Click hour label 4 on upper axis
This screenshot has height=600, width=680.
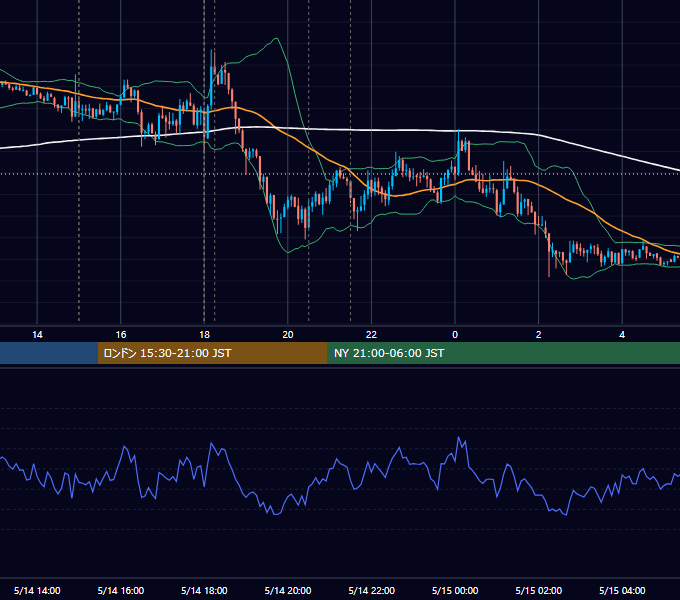tap(622, 335)
